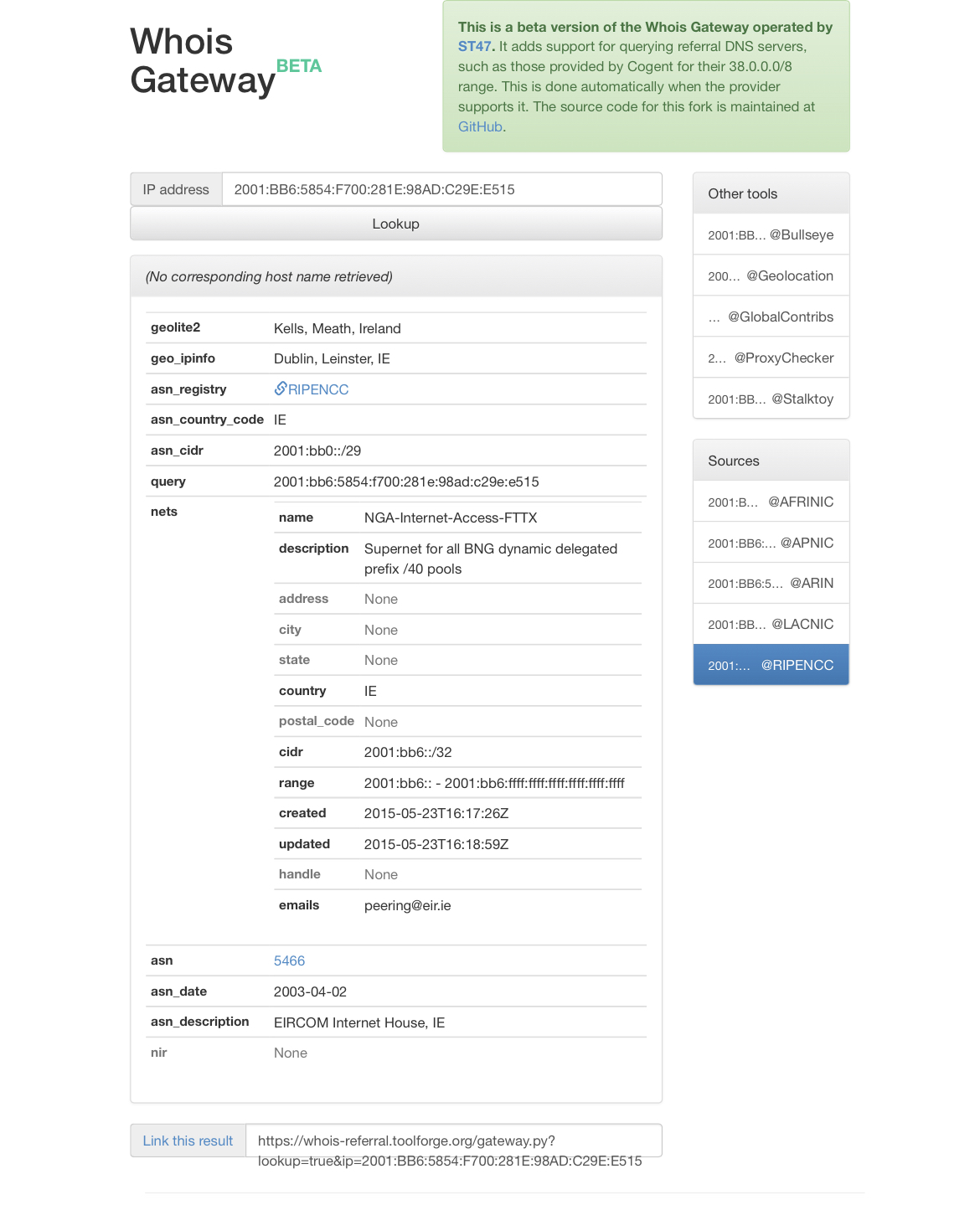Click the EIRCOM Internet House description
Screen dimensions: 980x1205
359,1022
